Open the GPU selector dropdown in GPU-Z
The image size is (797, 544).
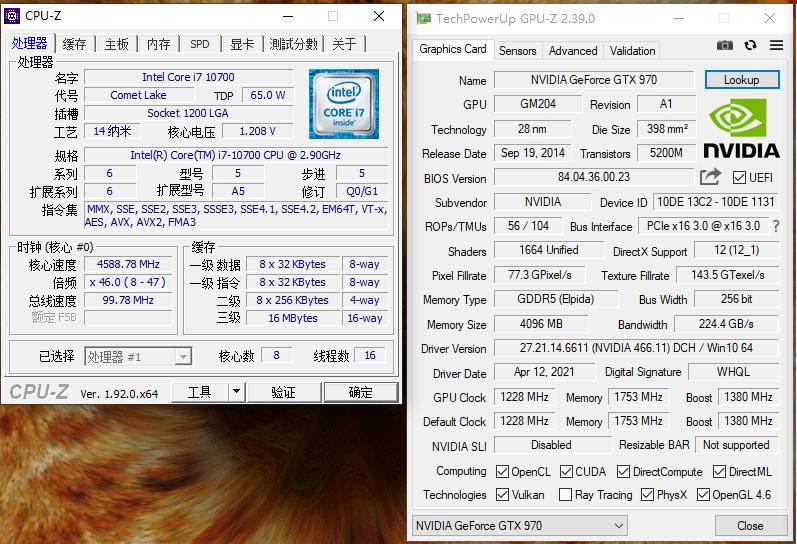click(519, 525)
